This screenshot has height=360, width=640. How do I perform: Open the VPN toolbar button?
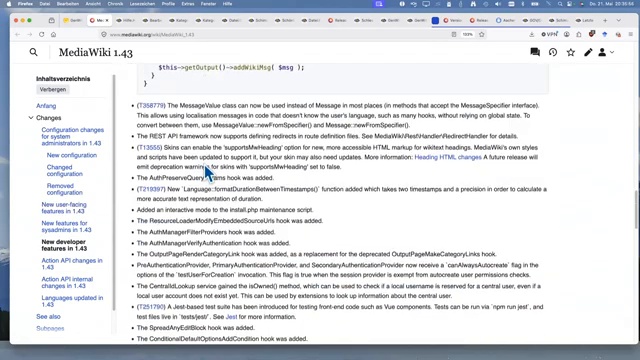(x=549, y=35)
